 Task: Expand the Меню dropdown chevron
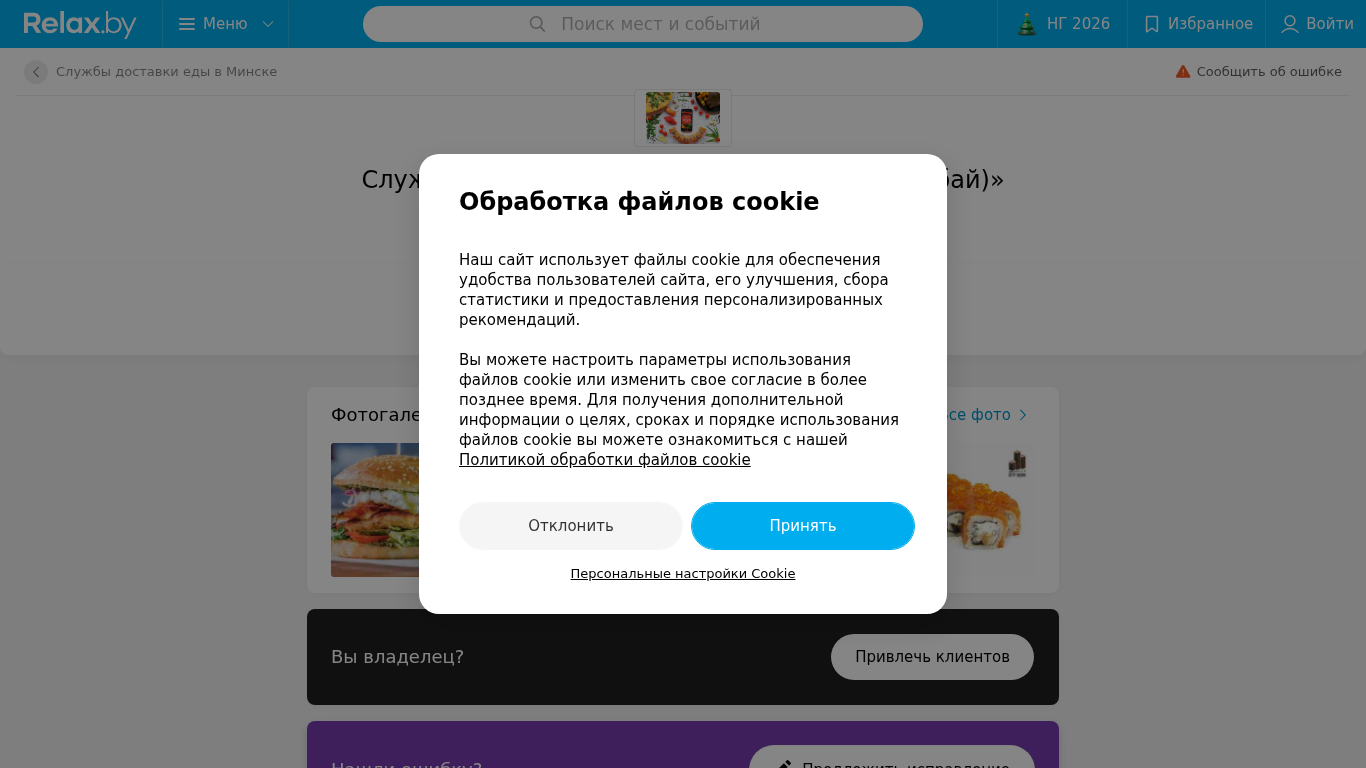pos(268,24)
